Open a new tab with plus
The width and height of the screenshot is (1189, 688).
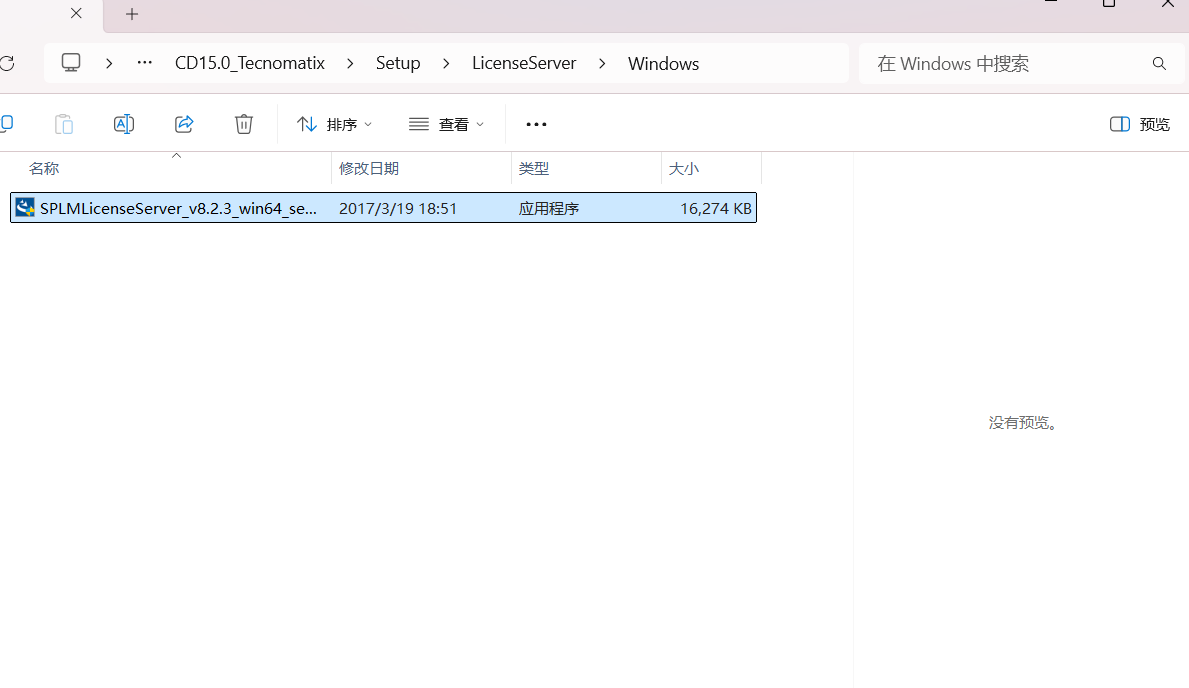click(132, 14)
